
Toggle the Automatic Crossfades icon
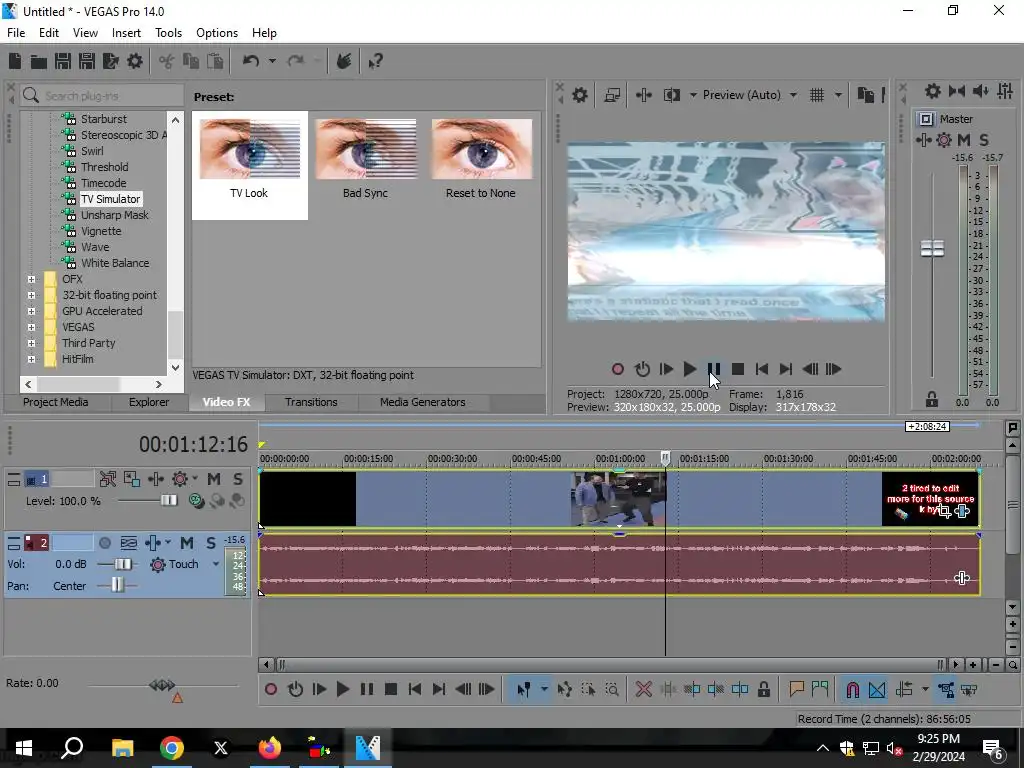point(877,689)
